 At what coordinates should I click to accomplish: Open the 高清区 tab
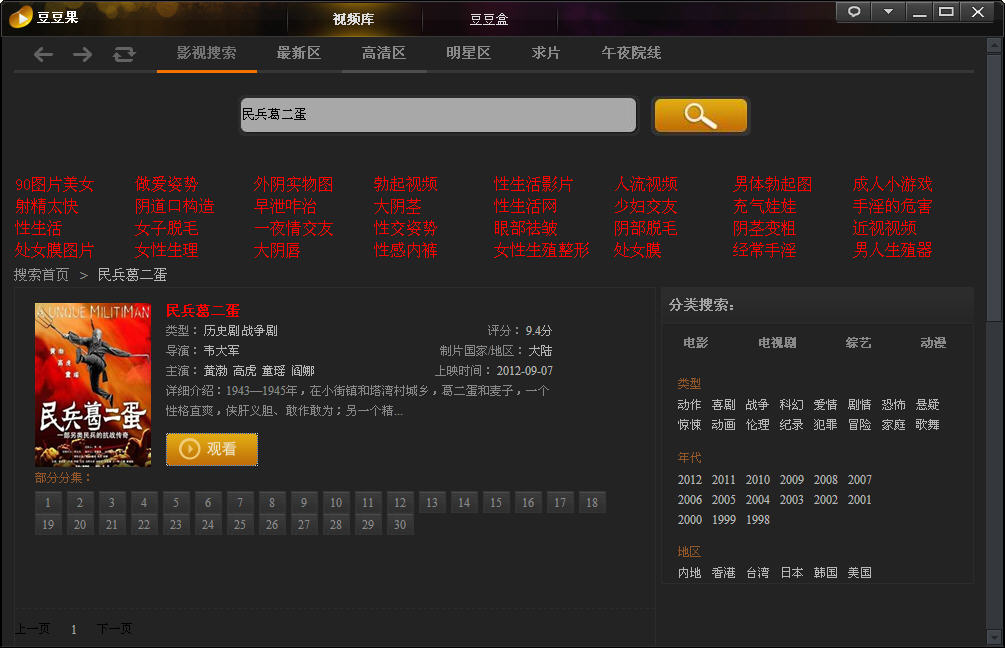[384, 53]
